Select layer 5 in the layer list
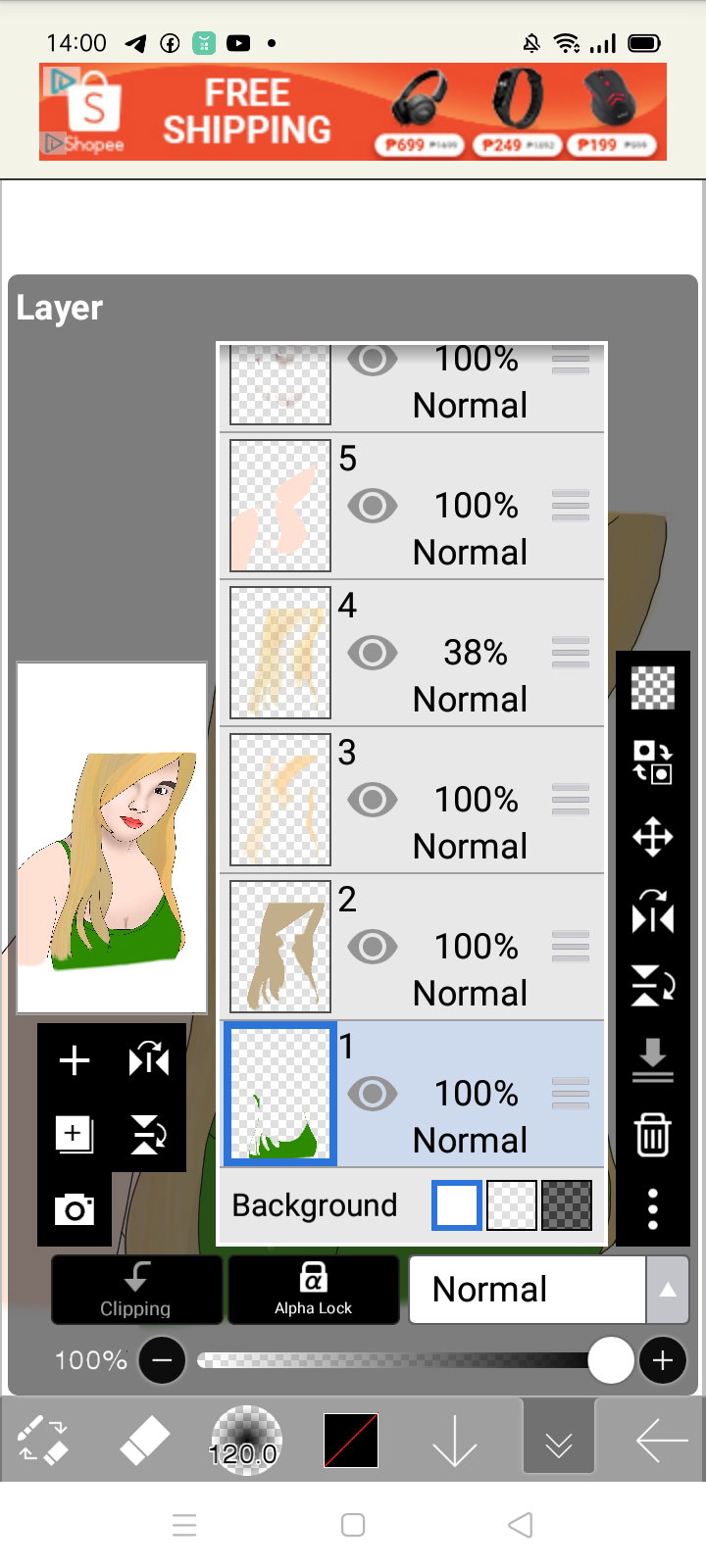 click(x=413, y=506)
